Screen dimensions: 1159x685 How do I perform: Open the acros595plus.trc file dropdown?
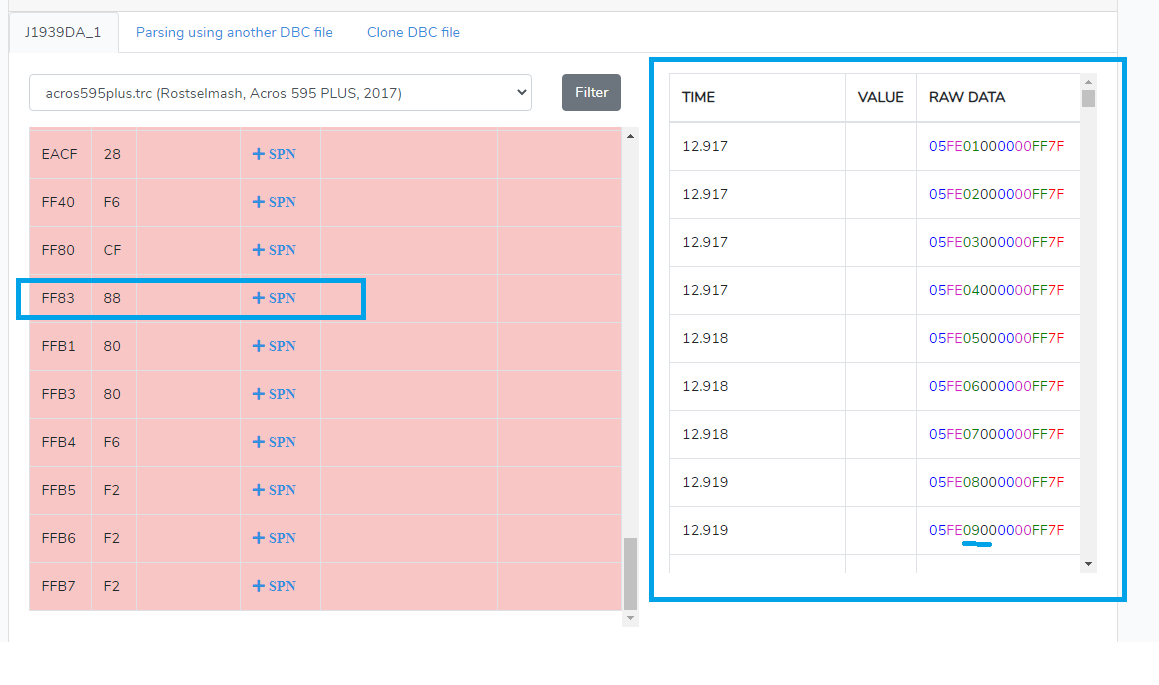click(280, 93)
